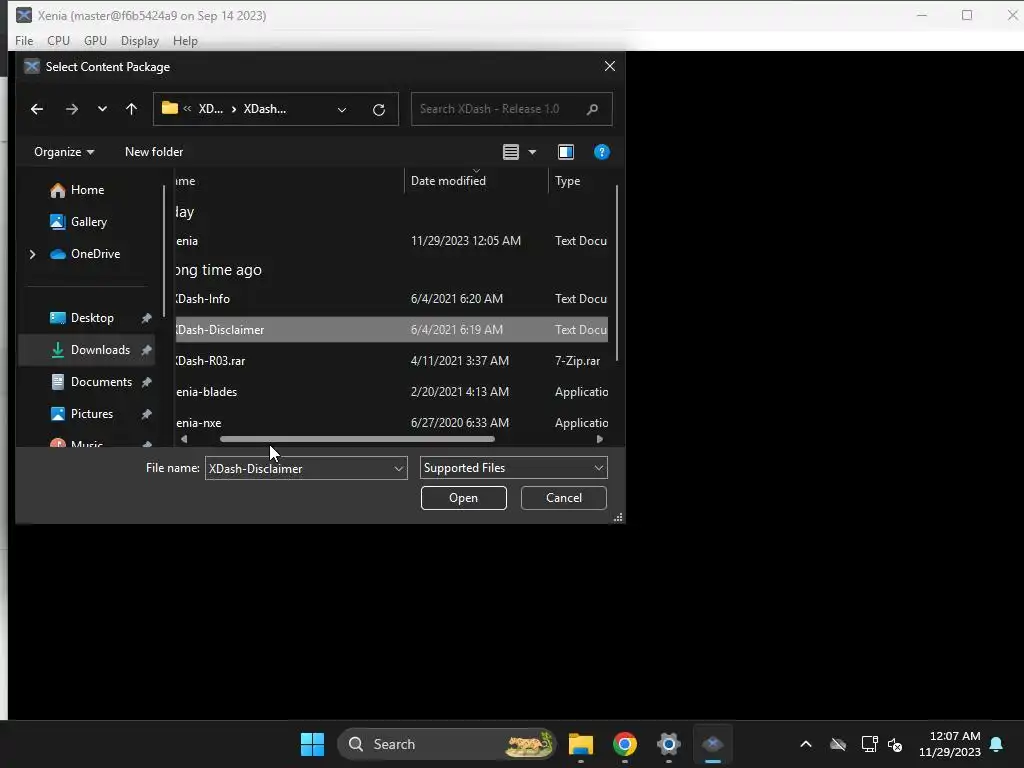Click the pin icon next to Desktop
Screen dimensions: 1024x768
pos(146,318)
